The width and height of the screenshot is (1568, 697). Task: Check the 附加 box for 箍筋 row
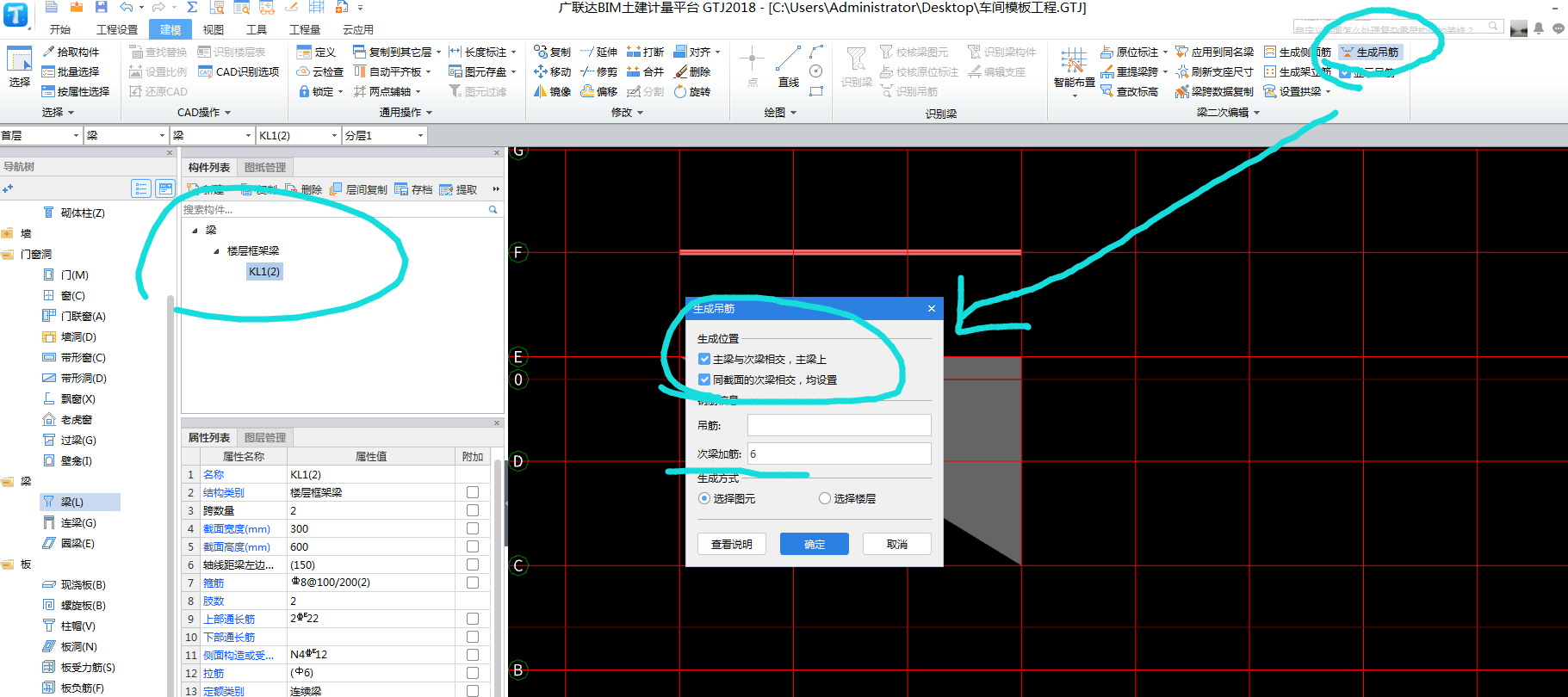point(473,583)
